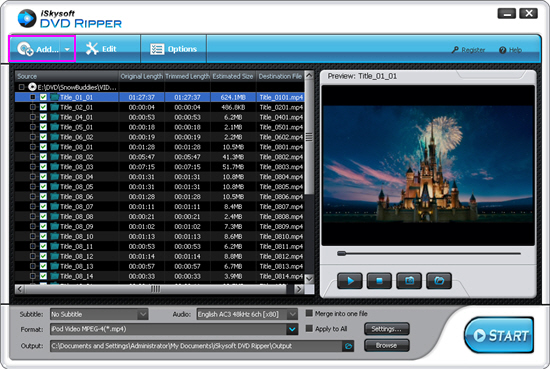The image size is (550, 369).
Task: Select the Title_08_10 folder icon
Action: (54, 236)
